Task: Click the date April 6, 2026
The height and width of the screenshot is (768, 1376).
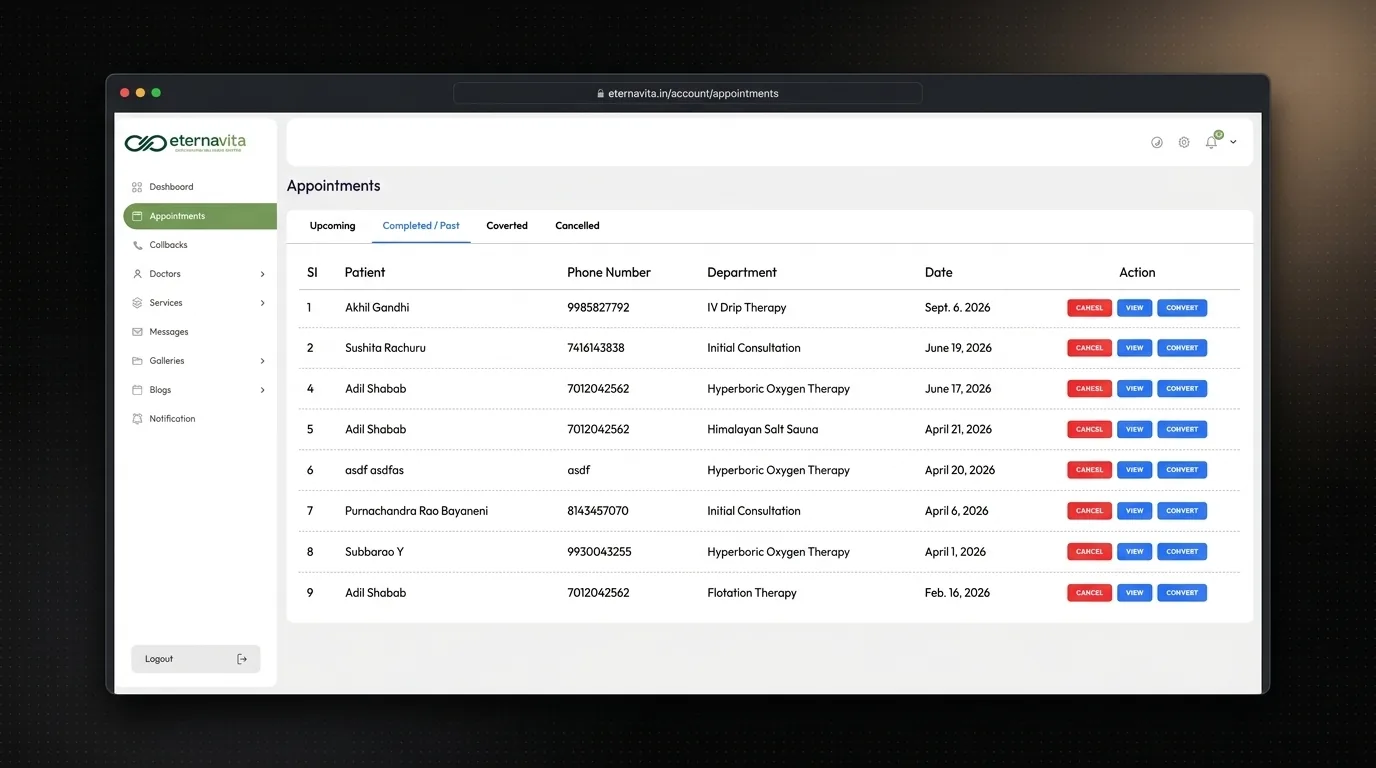Action: (x=956, y=511)
